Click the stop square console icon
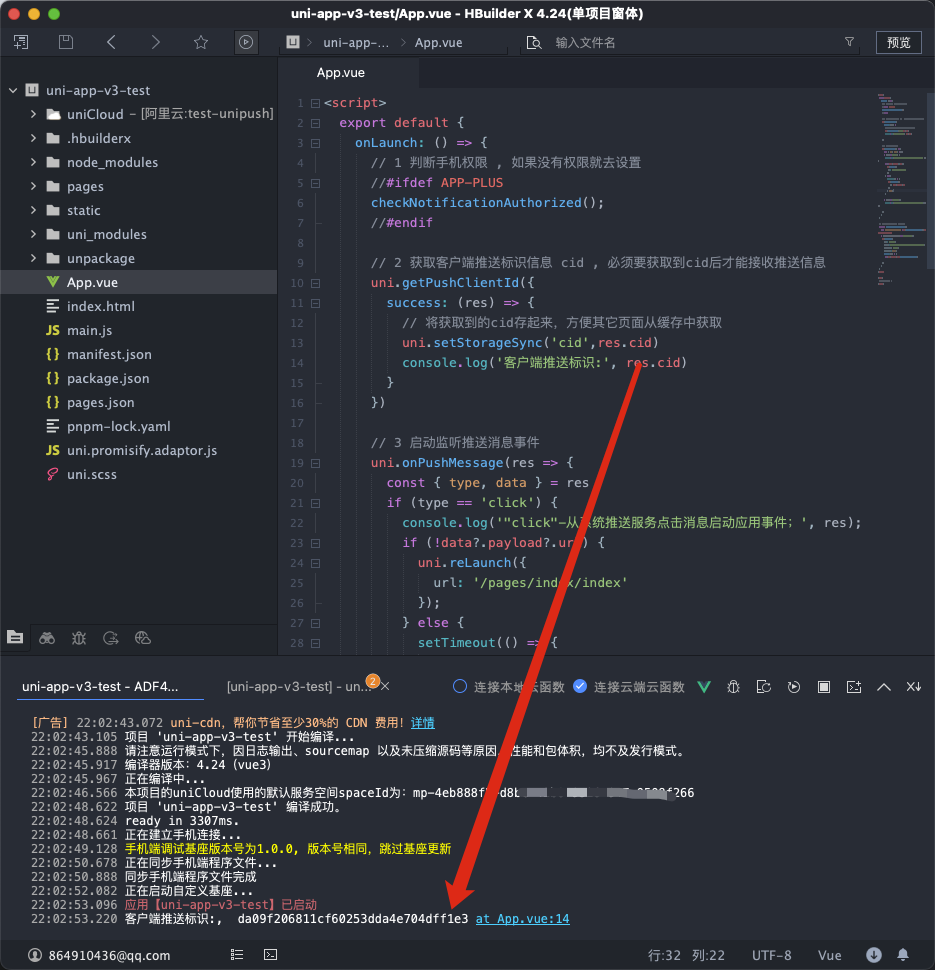The image size is (935, 970). coord(824,687)
